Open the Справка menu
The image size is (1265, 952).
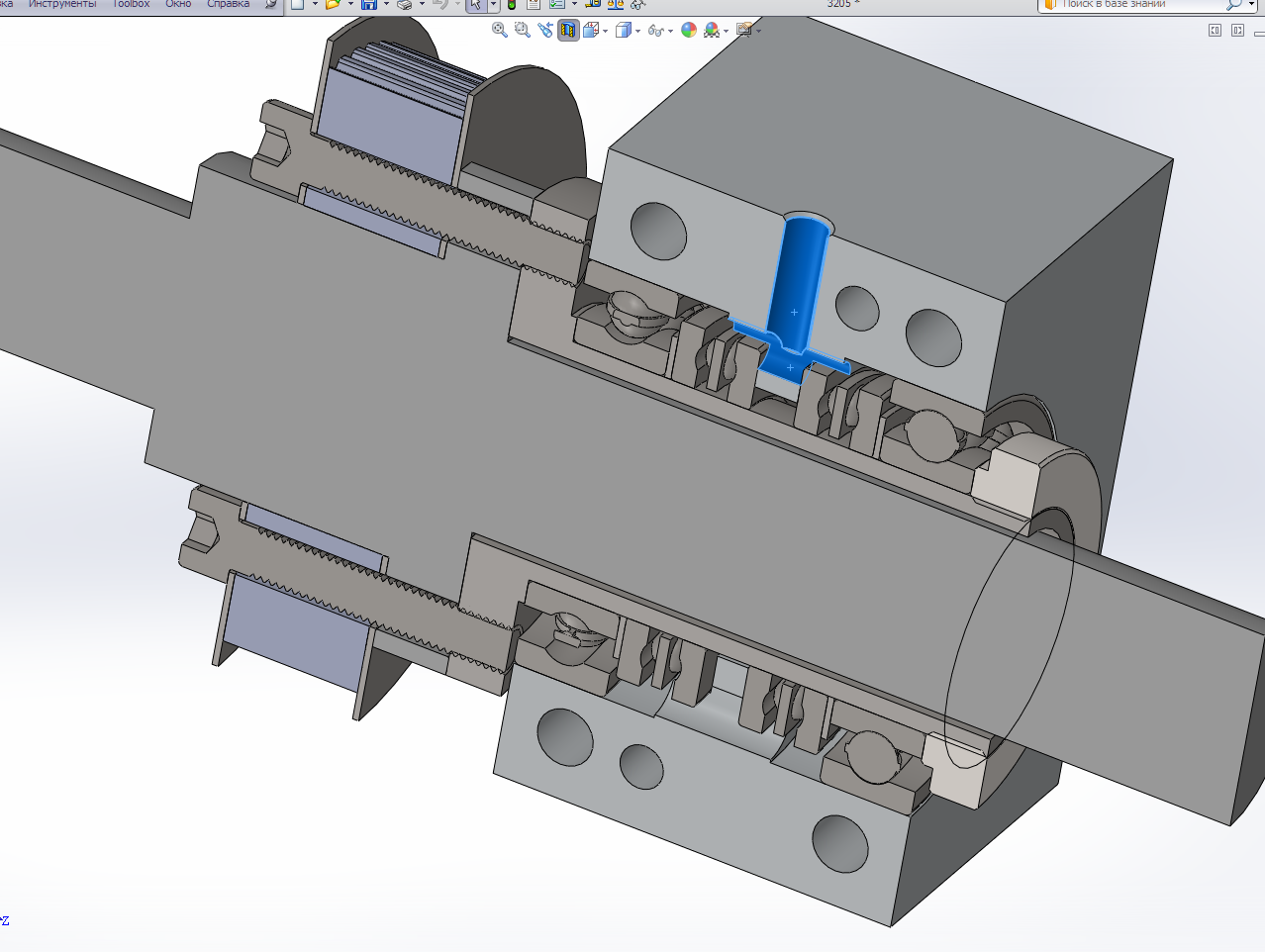[228, 4]
